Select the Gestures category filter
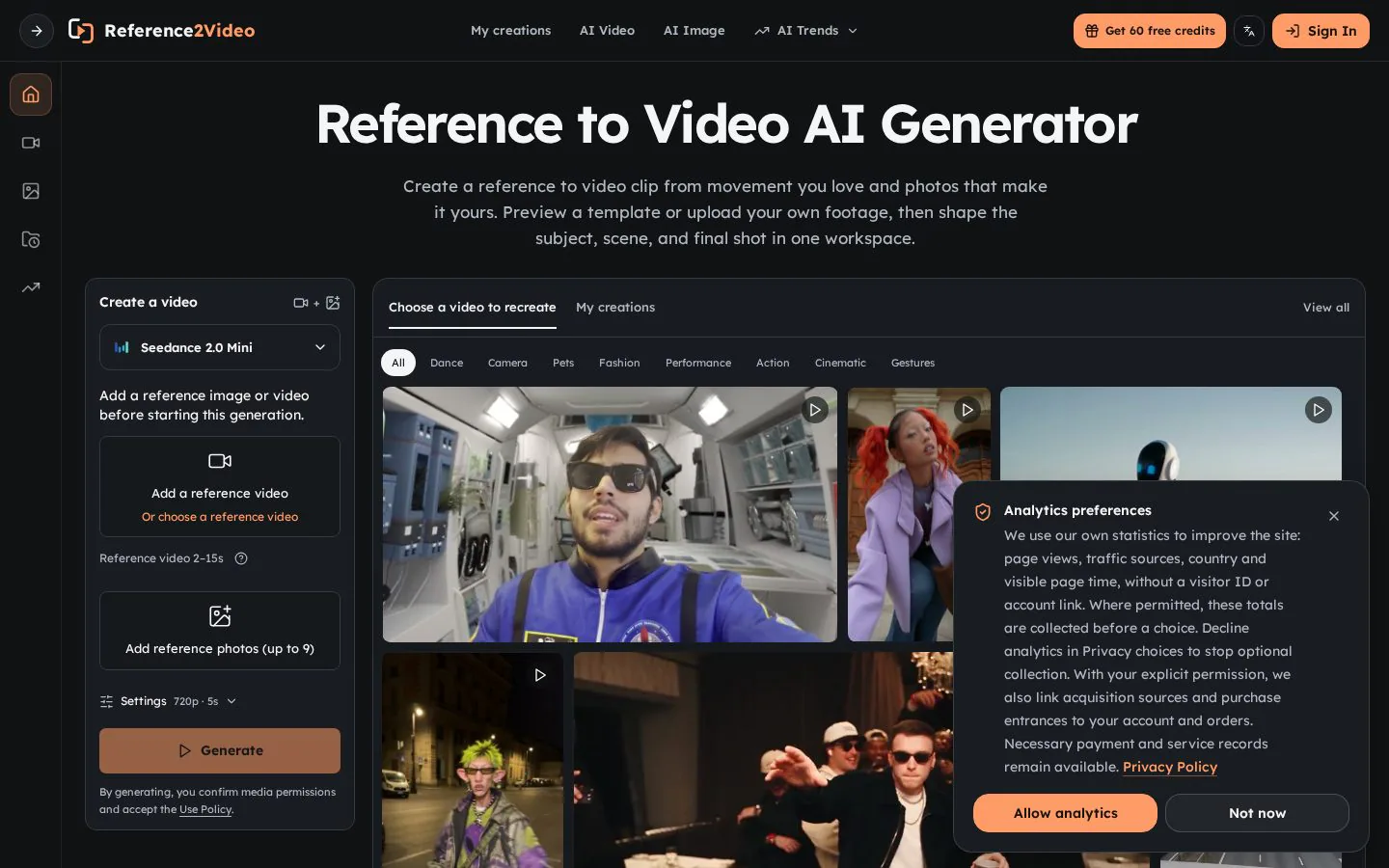 (x=912, y=363)
